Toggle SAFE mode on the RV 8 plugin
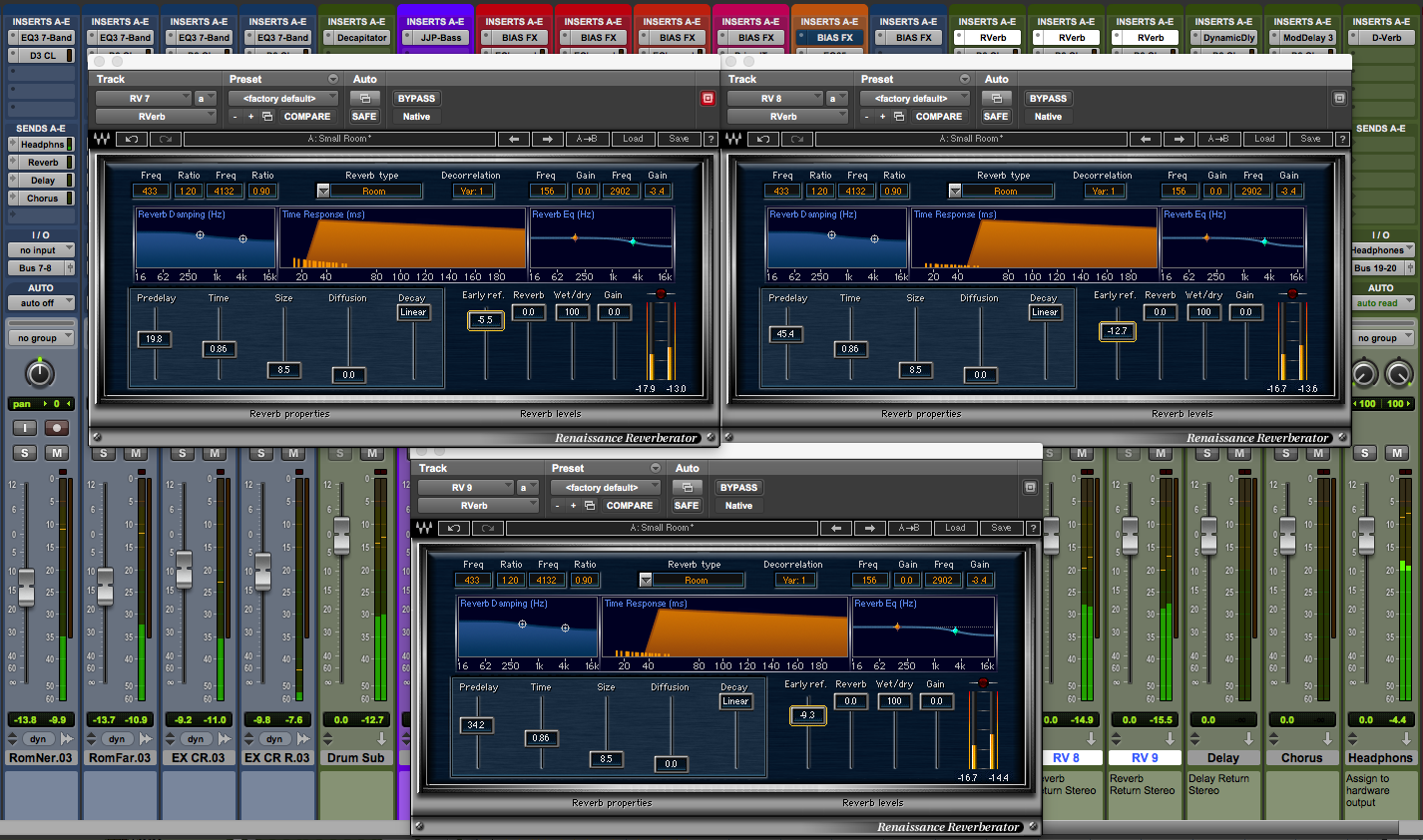The width and height of the screenshot is (1423, 840). point(996,116)
